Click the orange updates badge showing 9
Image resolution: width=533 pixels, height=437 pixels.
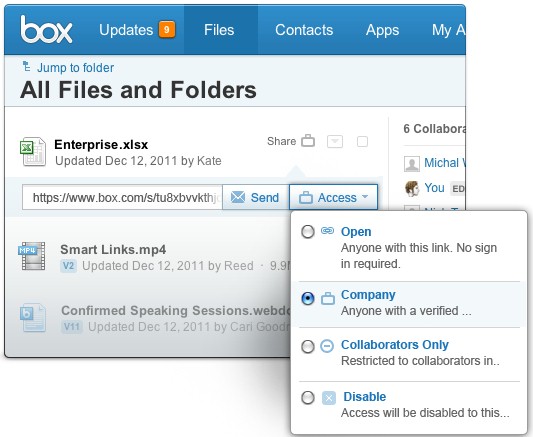tap(167, 30)
